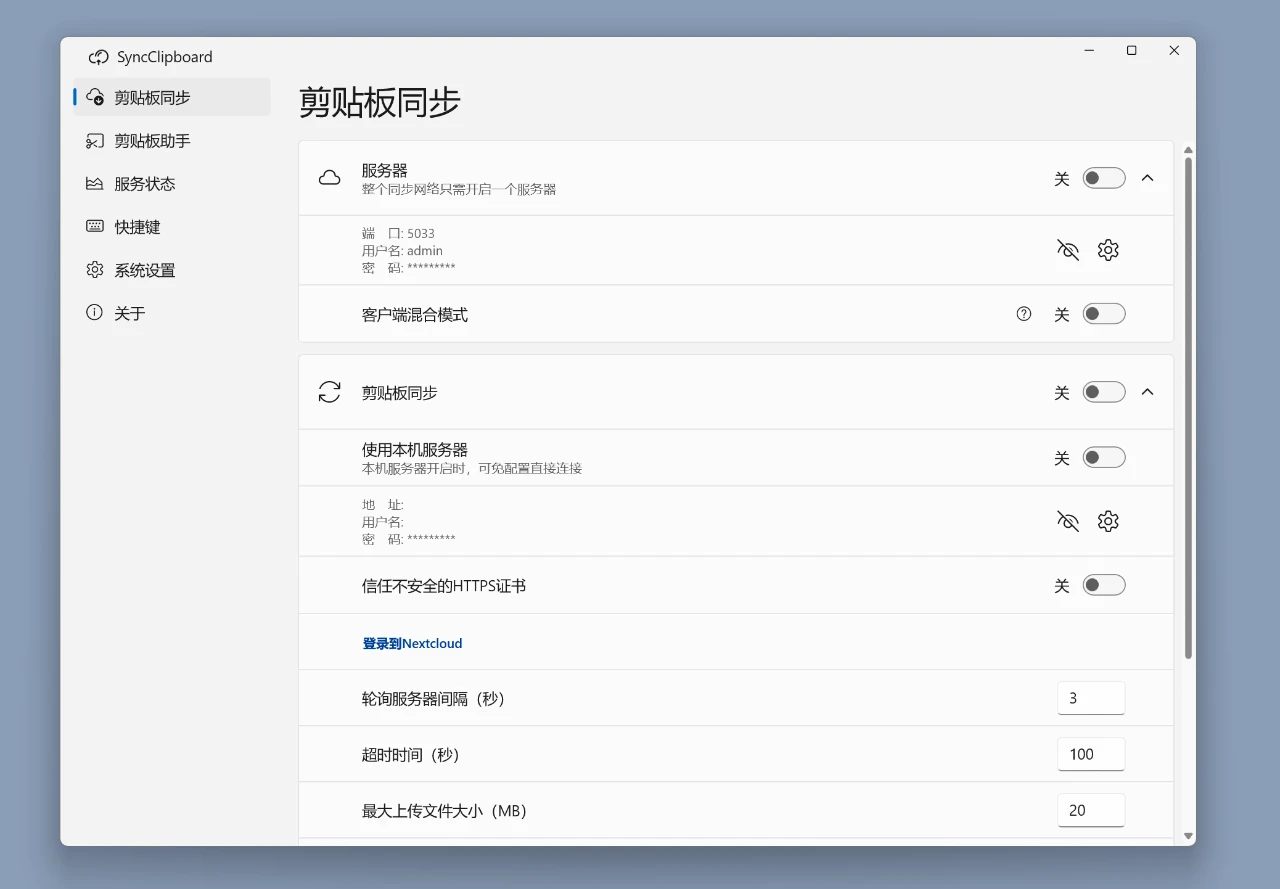Open server settings gear next to port 5033
Image resolution: width=1280 pixels, height=889 pixels.
(1108, 250)
